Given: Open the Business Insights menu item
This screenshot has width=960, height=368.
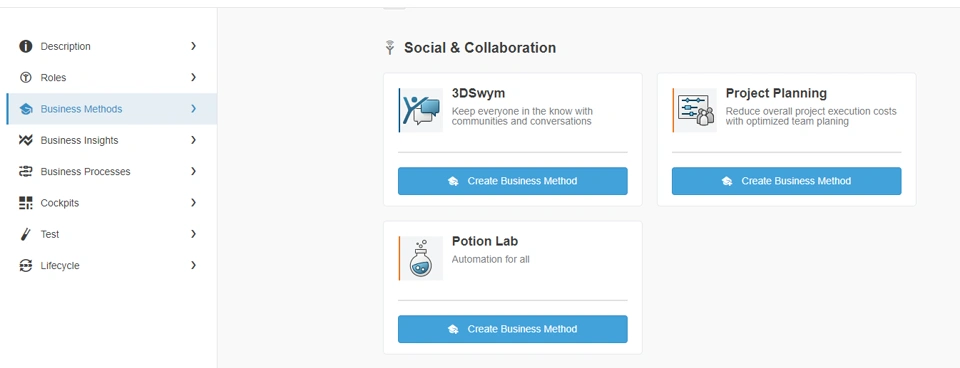Looking at the screenshot, I should click(x=111, y=140).
